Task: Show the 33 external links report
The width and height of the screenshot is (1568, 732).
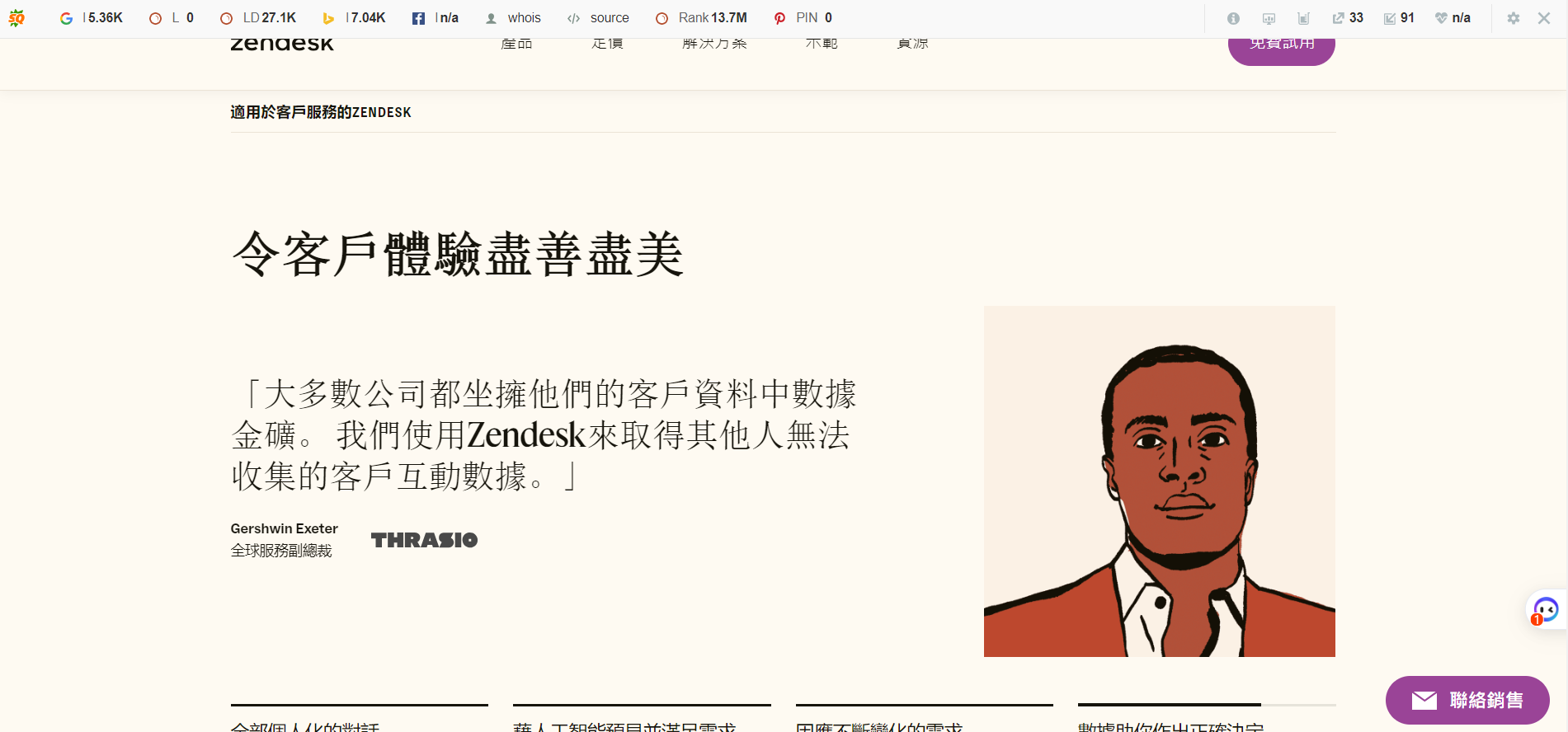Action: point(1348,18)
